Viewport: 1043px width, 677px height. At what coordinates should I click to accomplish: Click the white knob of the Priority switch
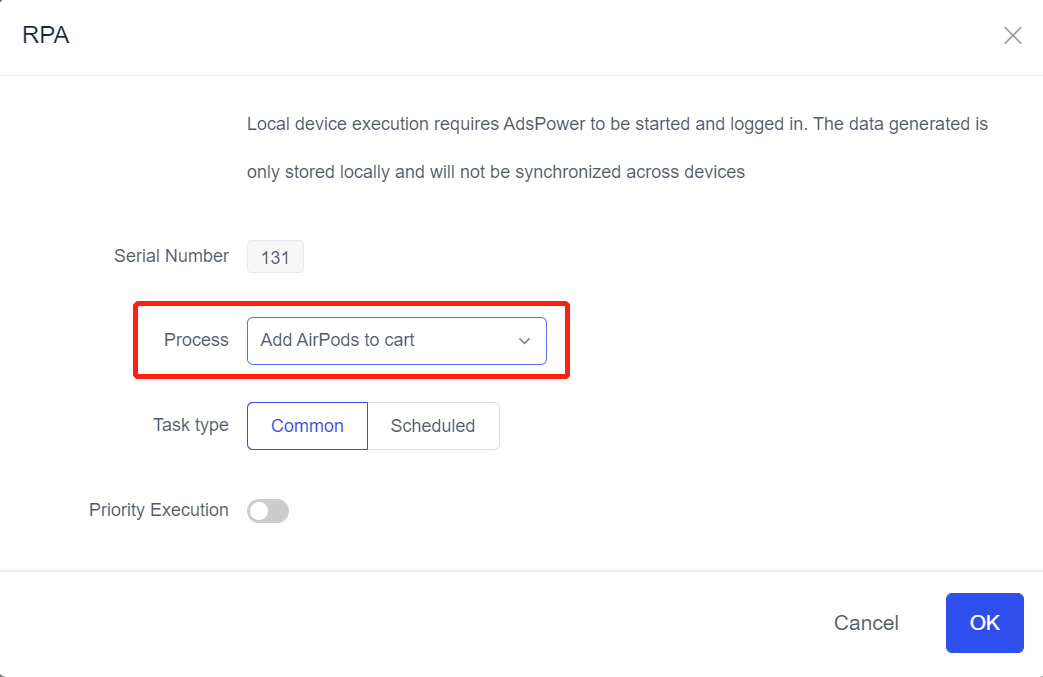coord(259,511)
